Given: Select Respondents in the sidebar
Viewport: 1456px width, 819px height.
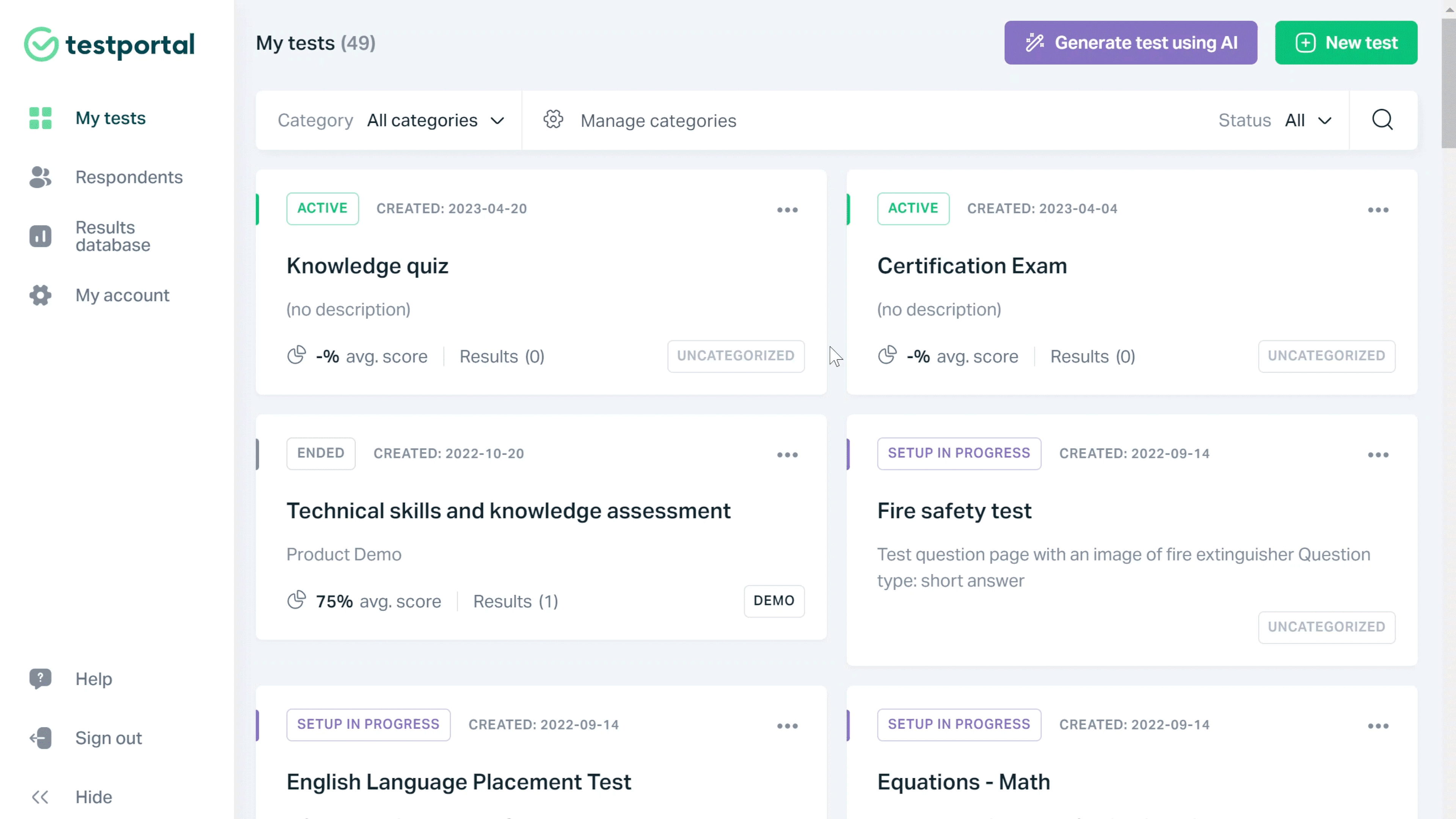Looking at the screenshot, I should pyautogui.click(x=129, y=178).
